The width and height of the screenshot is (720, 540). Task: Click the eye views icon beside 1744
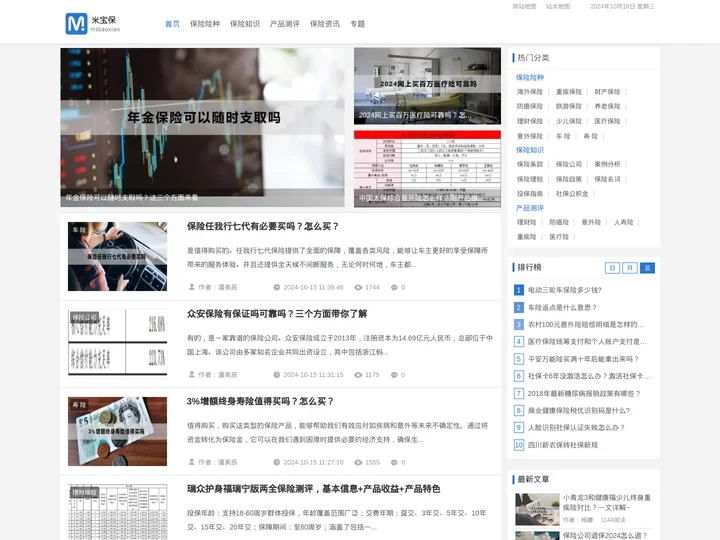(358, 287)
